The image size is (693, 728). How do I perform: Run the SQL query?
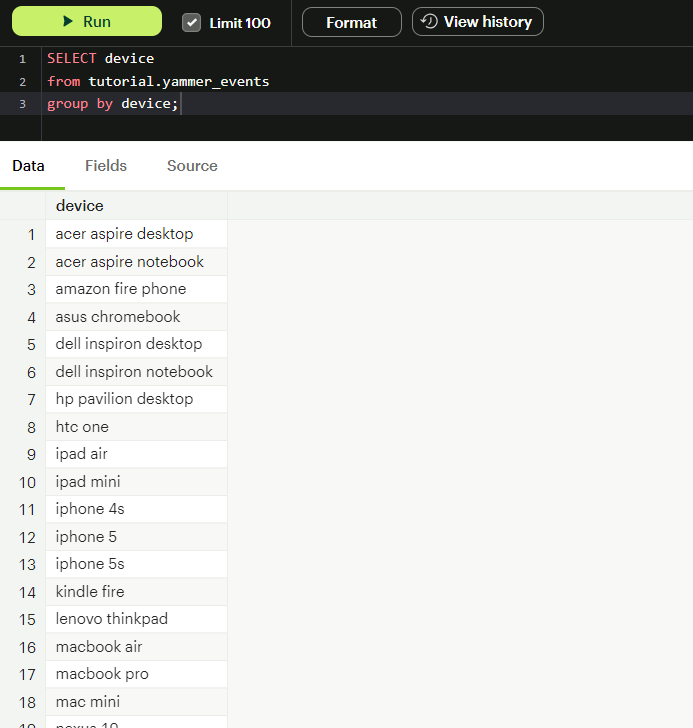(x=87, y=21)
